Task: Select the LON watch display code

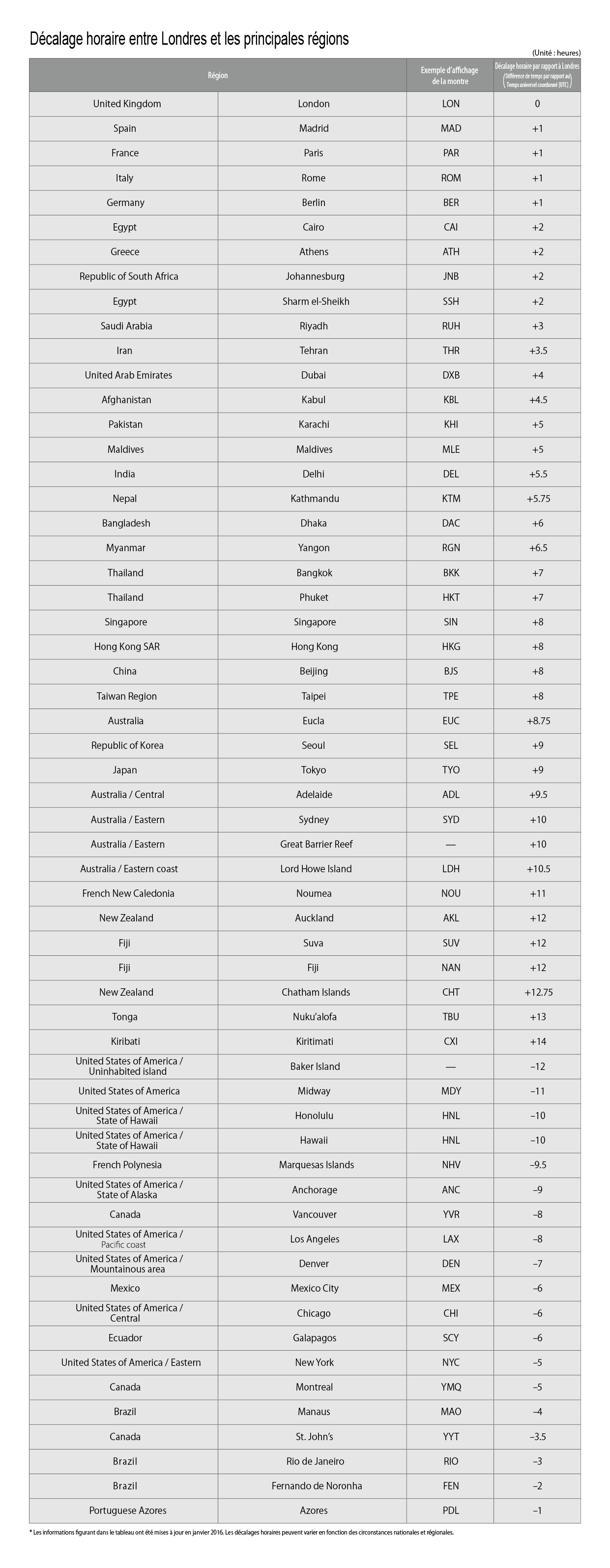Action: coord(451,104)
